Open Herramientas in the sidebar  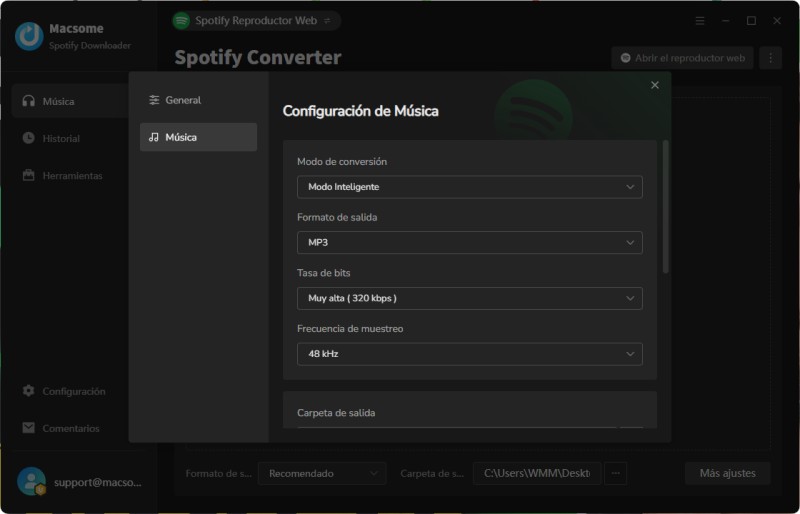[70, 176]
